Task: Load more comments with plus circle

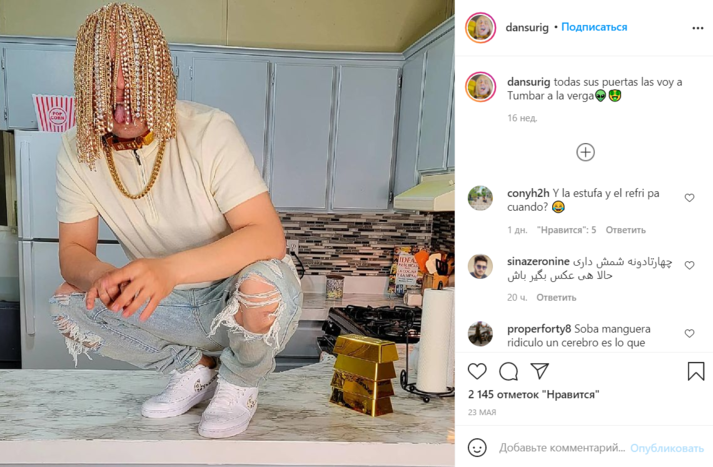Action: click(x=585, y=152)
